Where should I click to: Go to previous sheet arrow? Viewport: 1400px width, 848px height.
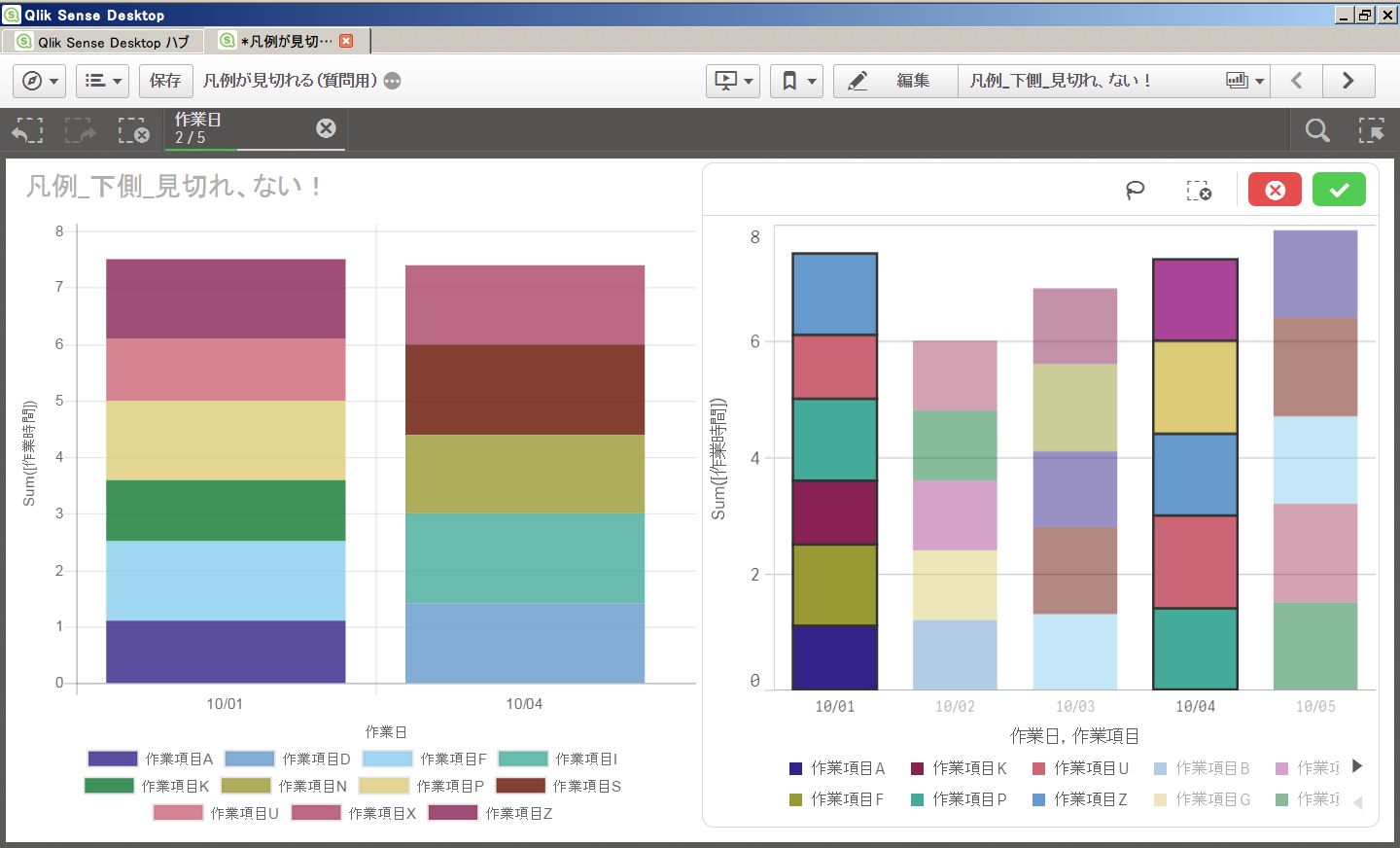pyautogui.click(x=1296, y=81)
